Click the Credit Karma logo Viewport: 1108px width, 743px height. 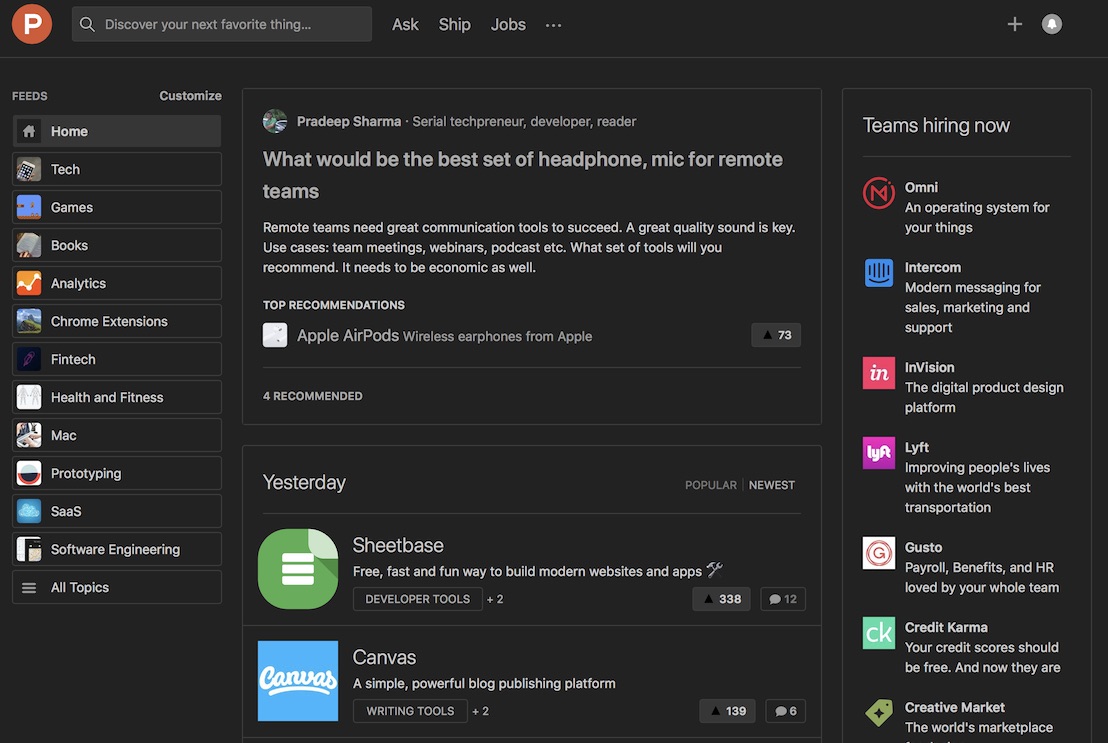(878, 633)
